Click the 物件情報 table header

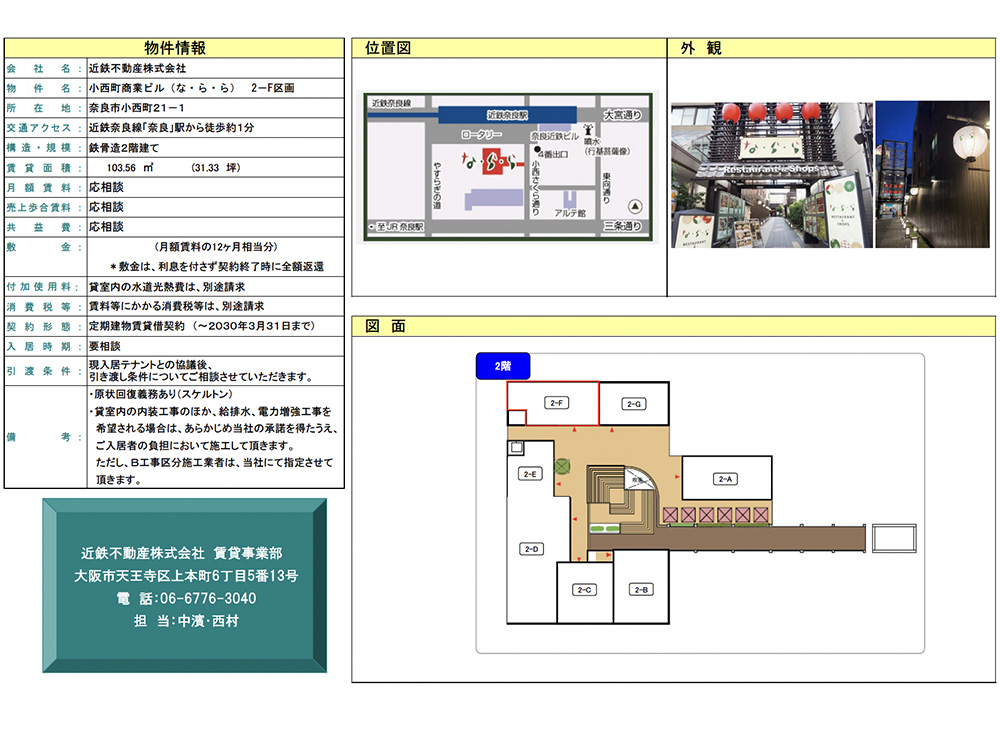175,48
